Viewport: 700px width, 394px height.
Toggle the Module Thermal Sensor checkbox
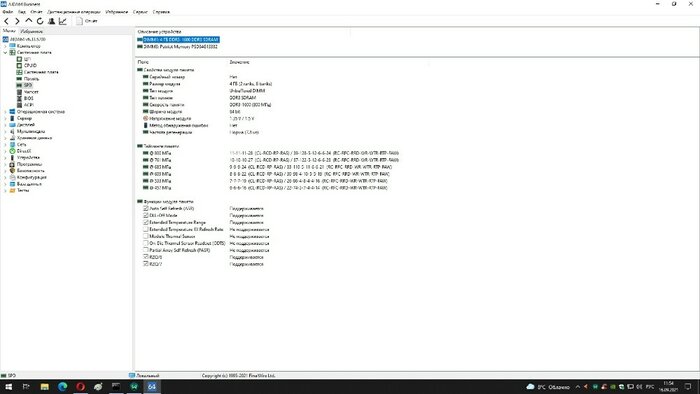pyautogui.click(x=146, y=236)
